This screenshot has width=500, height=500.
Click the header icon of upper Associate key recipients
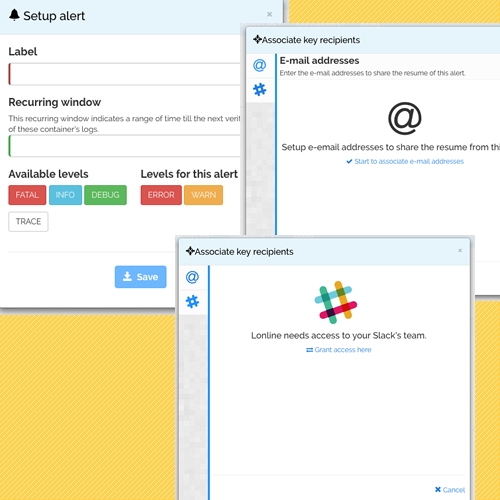(x=257, y=40)
